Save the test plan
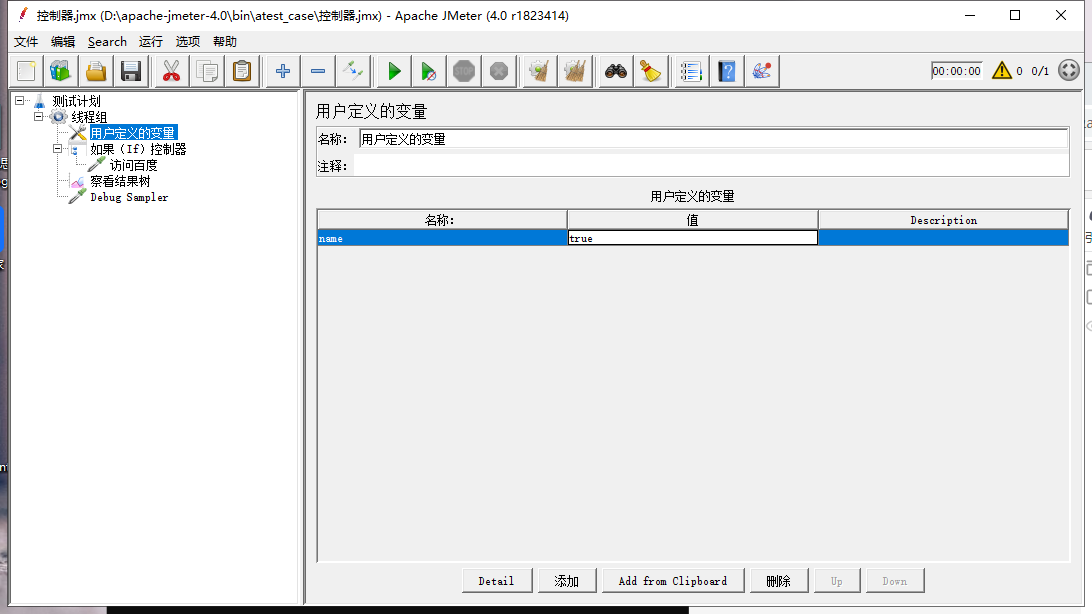Image resolution: width=1092 pixels, height=614 pixels. (131, 71)
